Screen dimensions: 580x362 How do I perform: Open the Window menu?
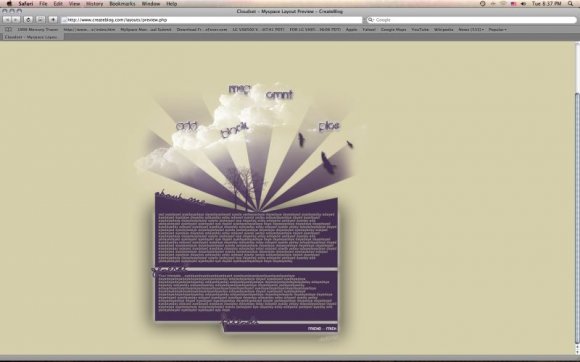tap(151, 4)
